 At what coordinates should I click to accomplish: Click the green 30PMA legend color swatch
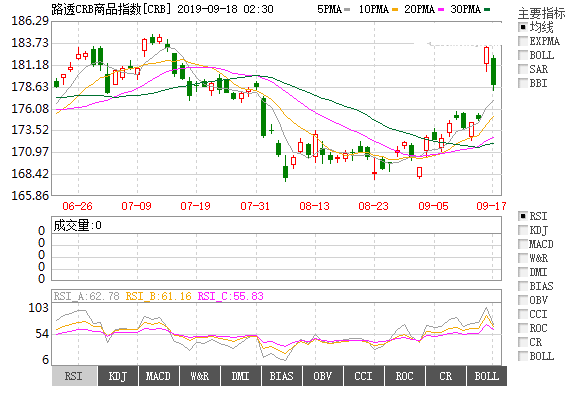click(x=486, y=10)
